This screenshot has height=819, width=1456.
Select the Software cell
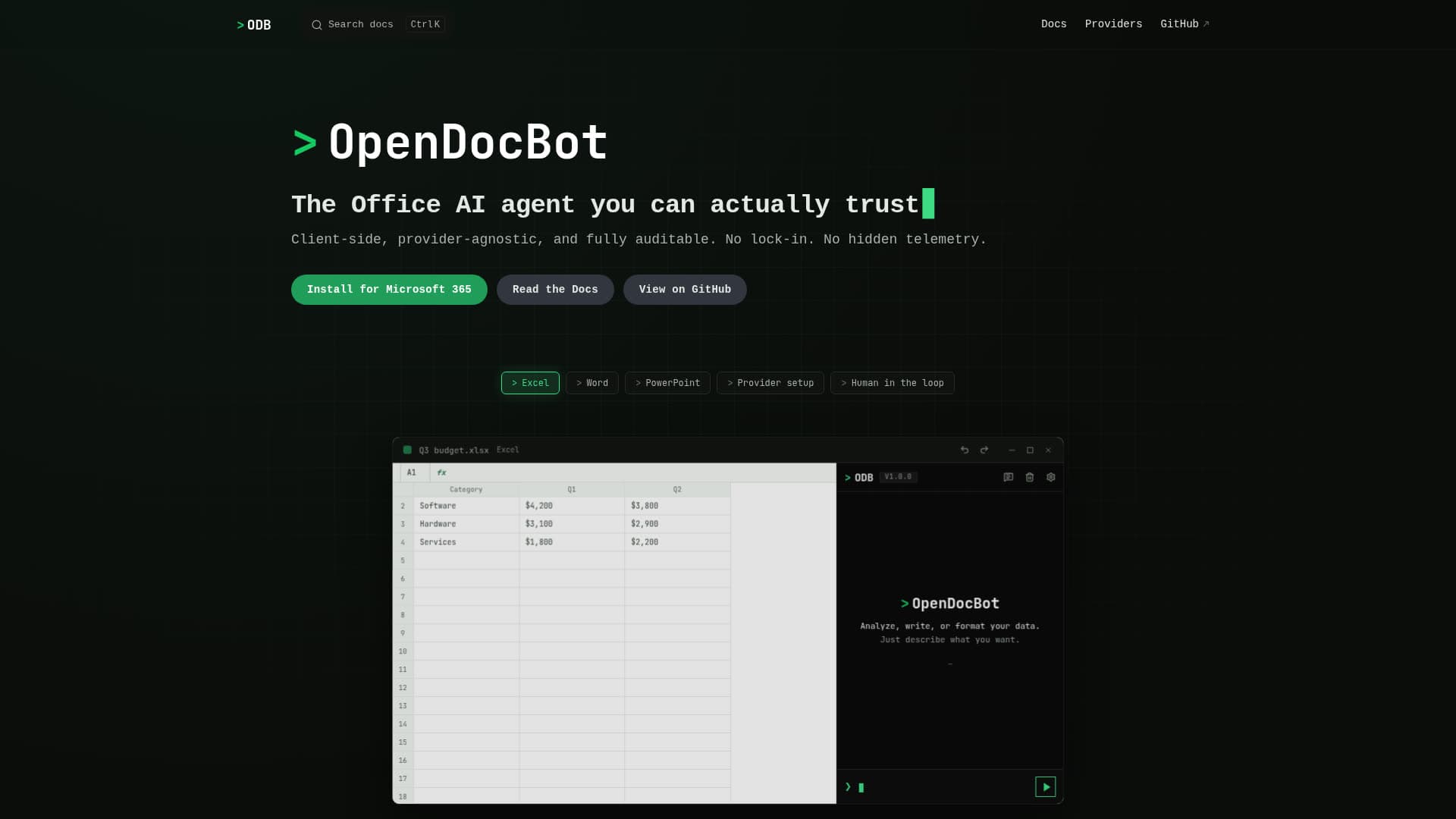click(466, 506)
